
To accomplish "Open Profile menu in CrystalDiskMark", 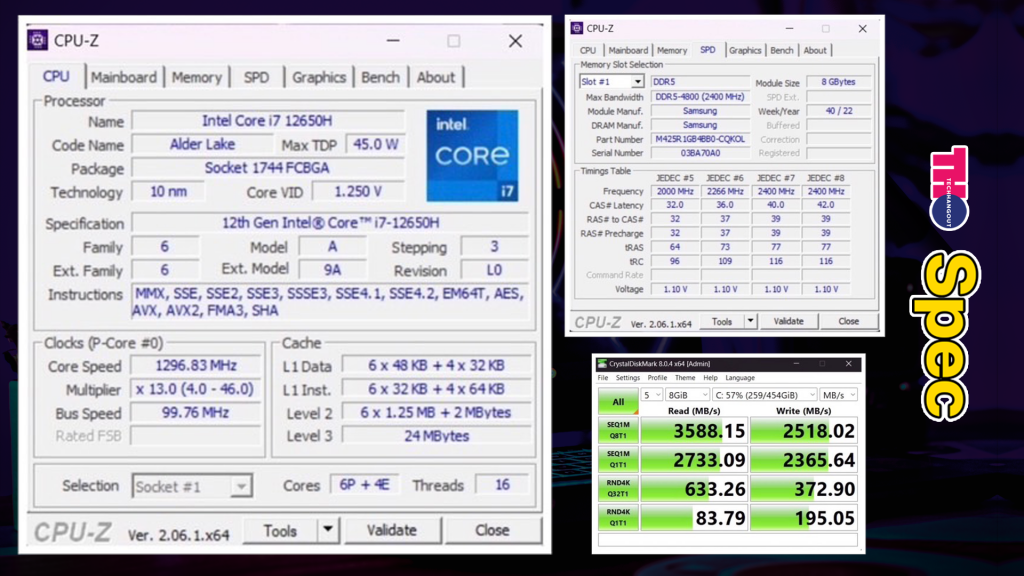I will coord(657,377).
